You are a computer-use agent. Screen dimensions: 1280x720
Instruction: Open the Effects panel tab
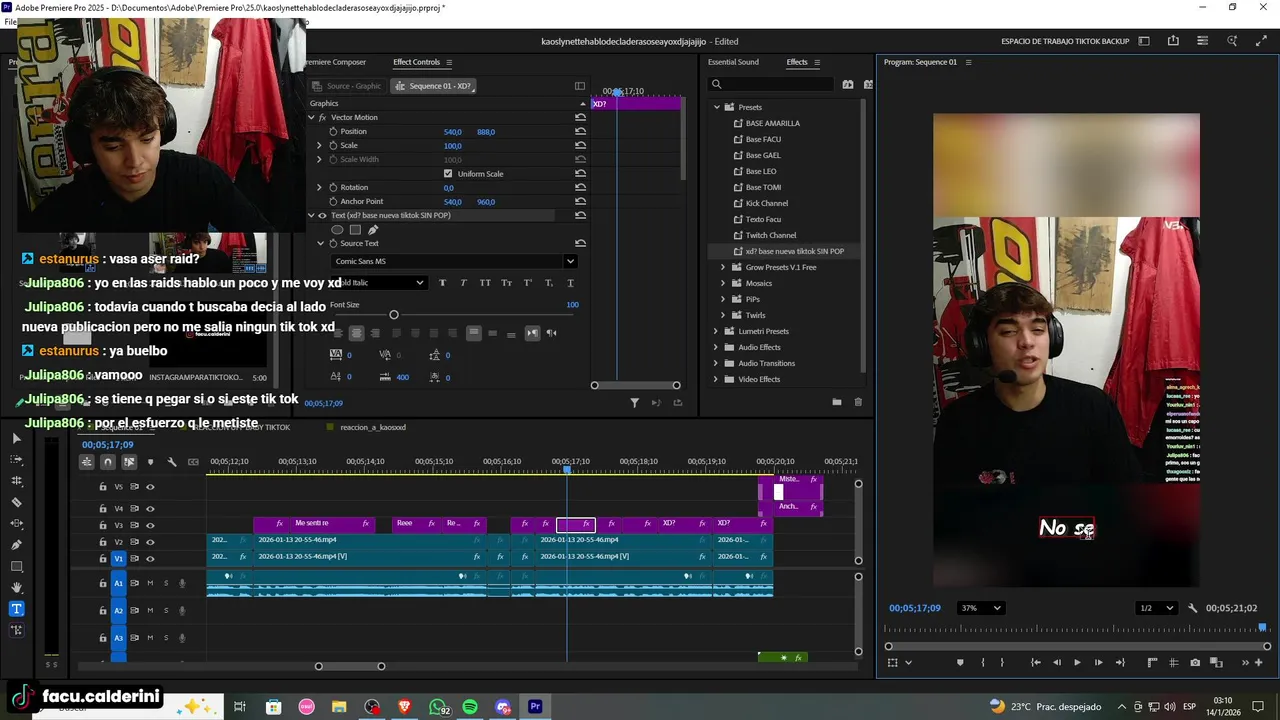coord(797,62)
